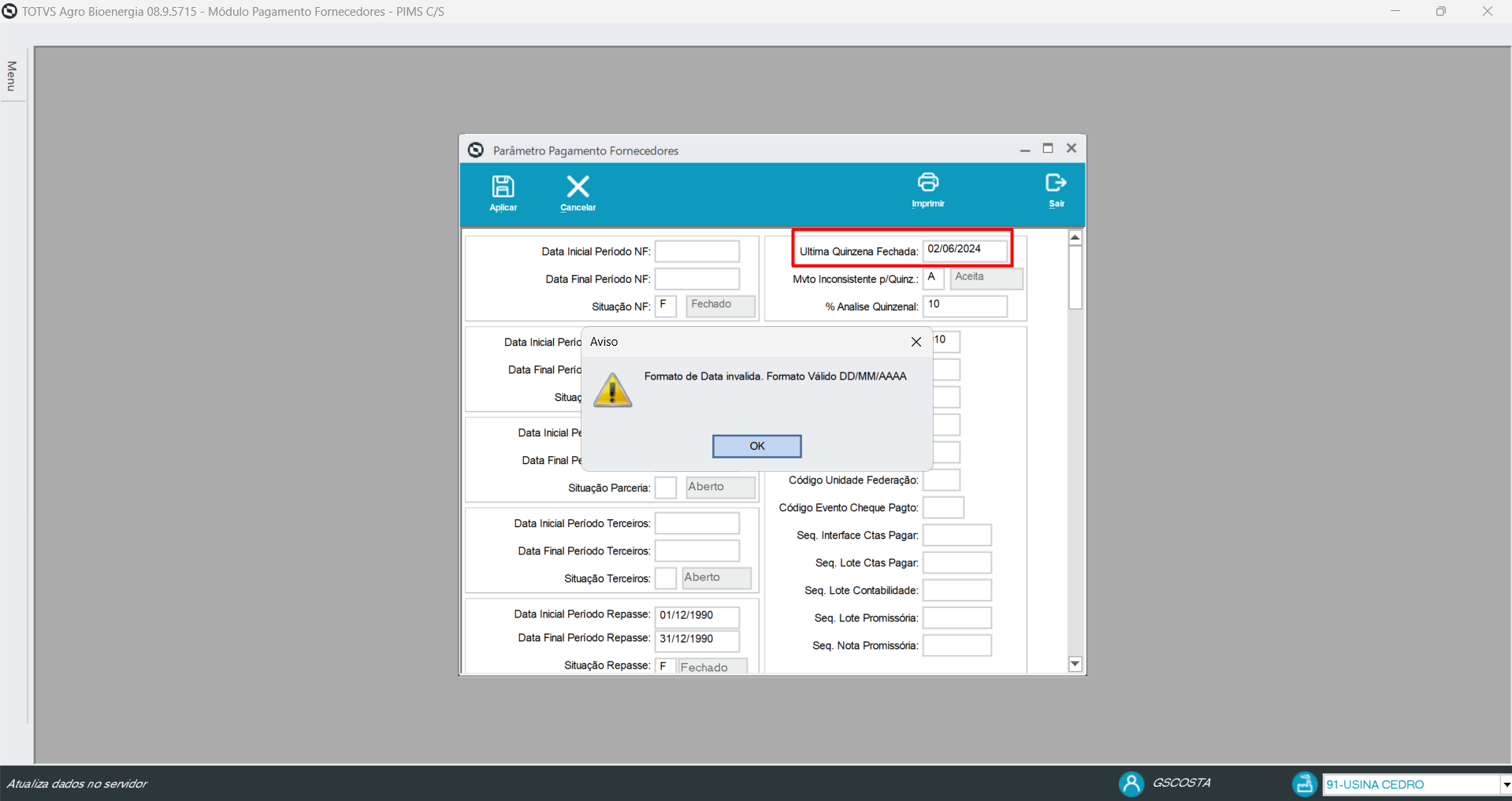Click the % Analise Quinzenal field
The image size is (1512, 801).
coord(964,306)
